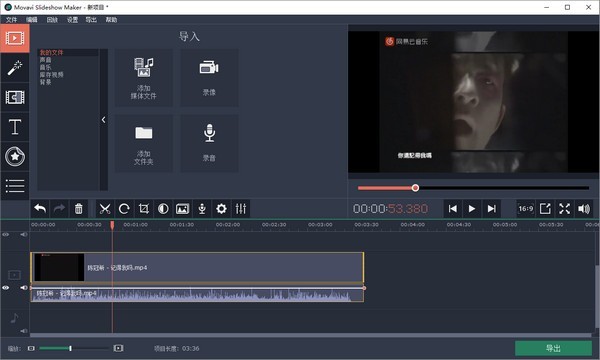Open the Import media tab in sidebar
This screenshot has width=600, height=360.
(15, 38)
